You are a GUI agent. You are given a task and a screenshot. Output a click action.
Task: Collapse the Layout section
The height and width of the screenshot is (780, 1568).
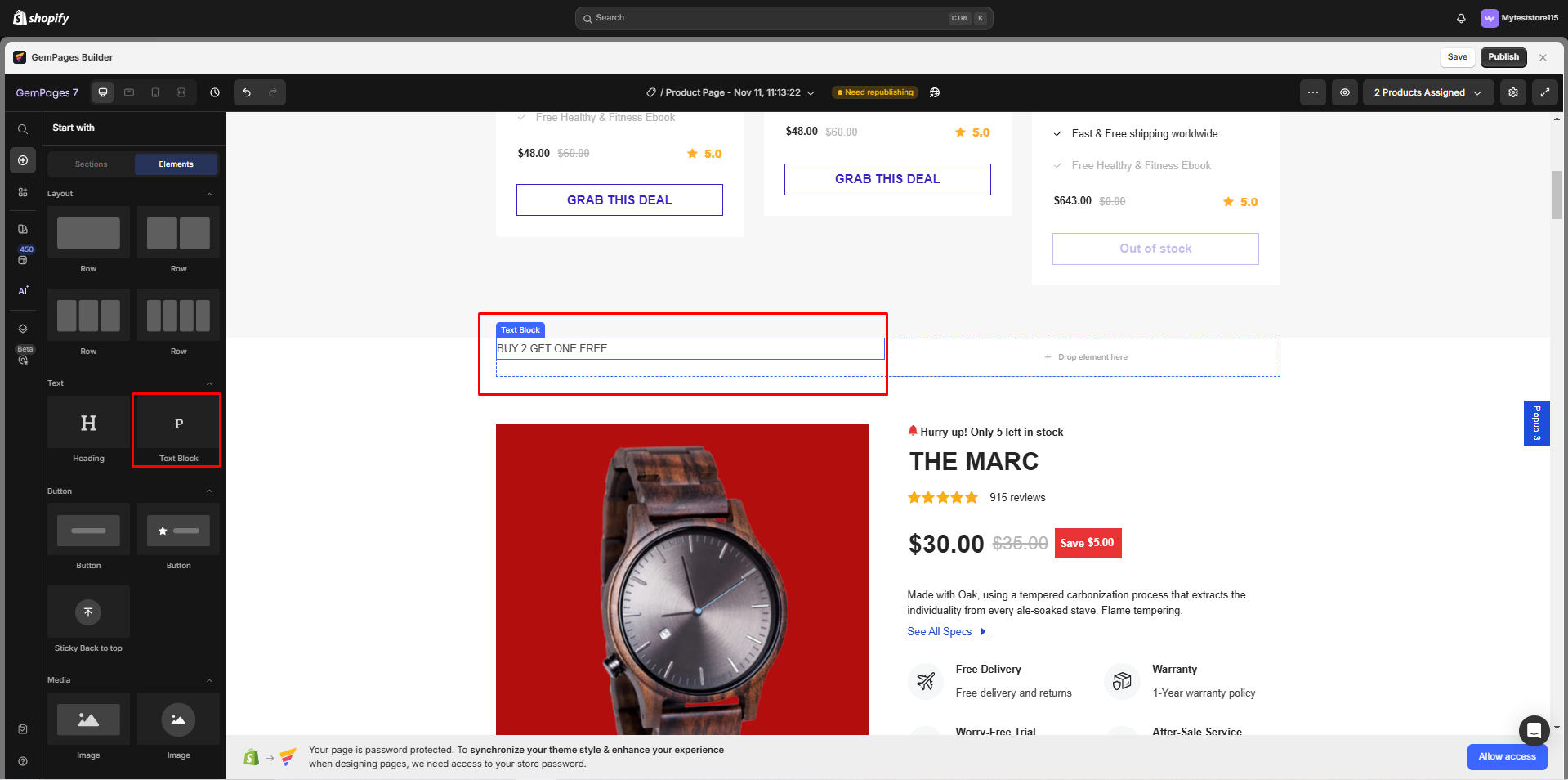point(209,194)
